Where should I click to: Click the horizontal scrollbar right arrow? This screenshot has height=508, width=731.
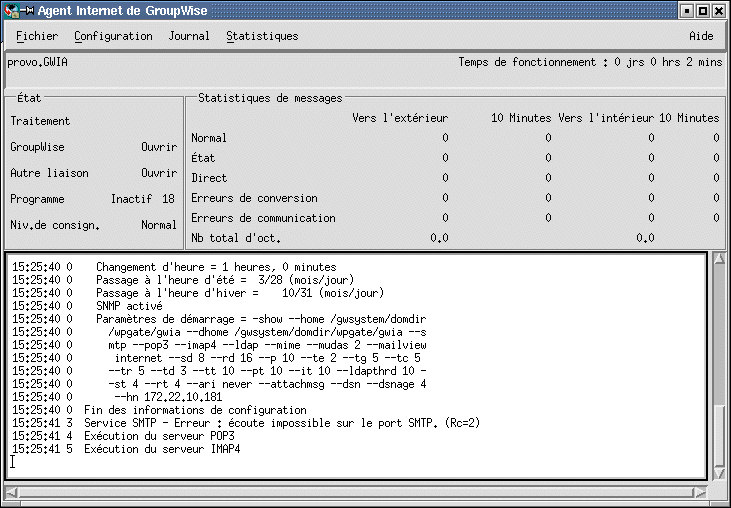click(x=699, y=492)
